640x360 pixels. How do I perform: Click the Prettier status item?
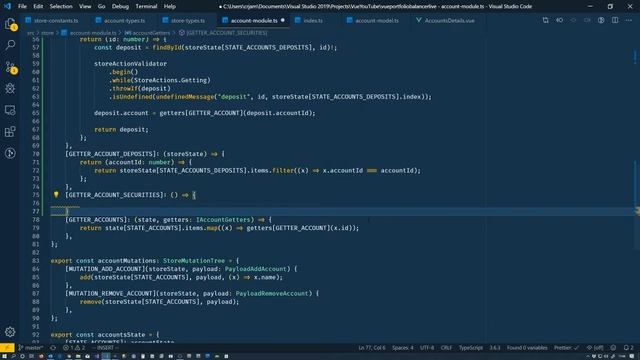tap(566, 348)
